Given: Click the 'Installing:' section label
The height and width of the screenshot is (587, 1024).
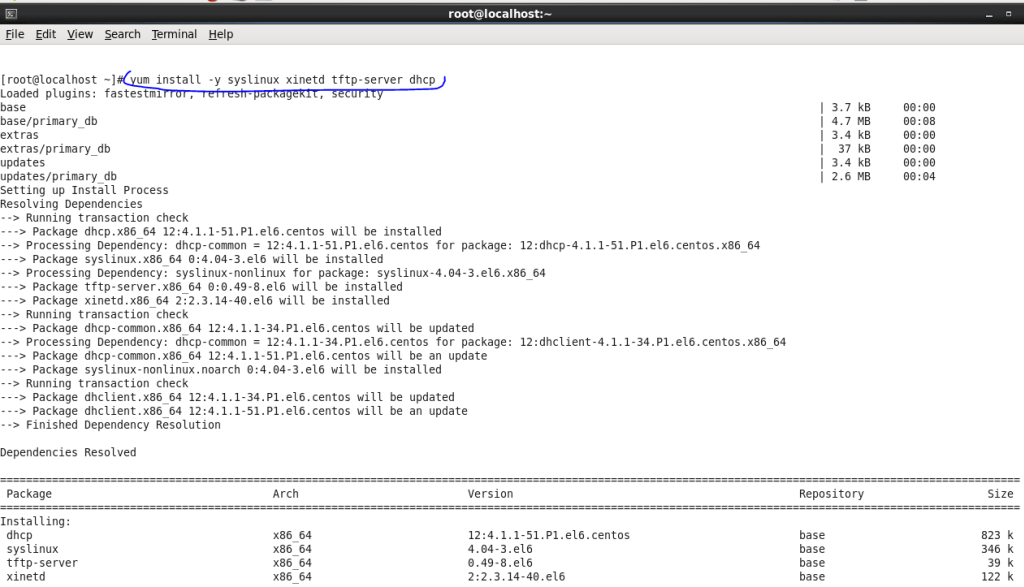Looking at the screenshot, I should point(35,521).
